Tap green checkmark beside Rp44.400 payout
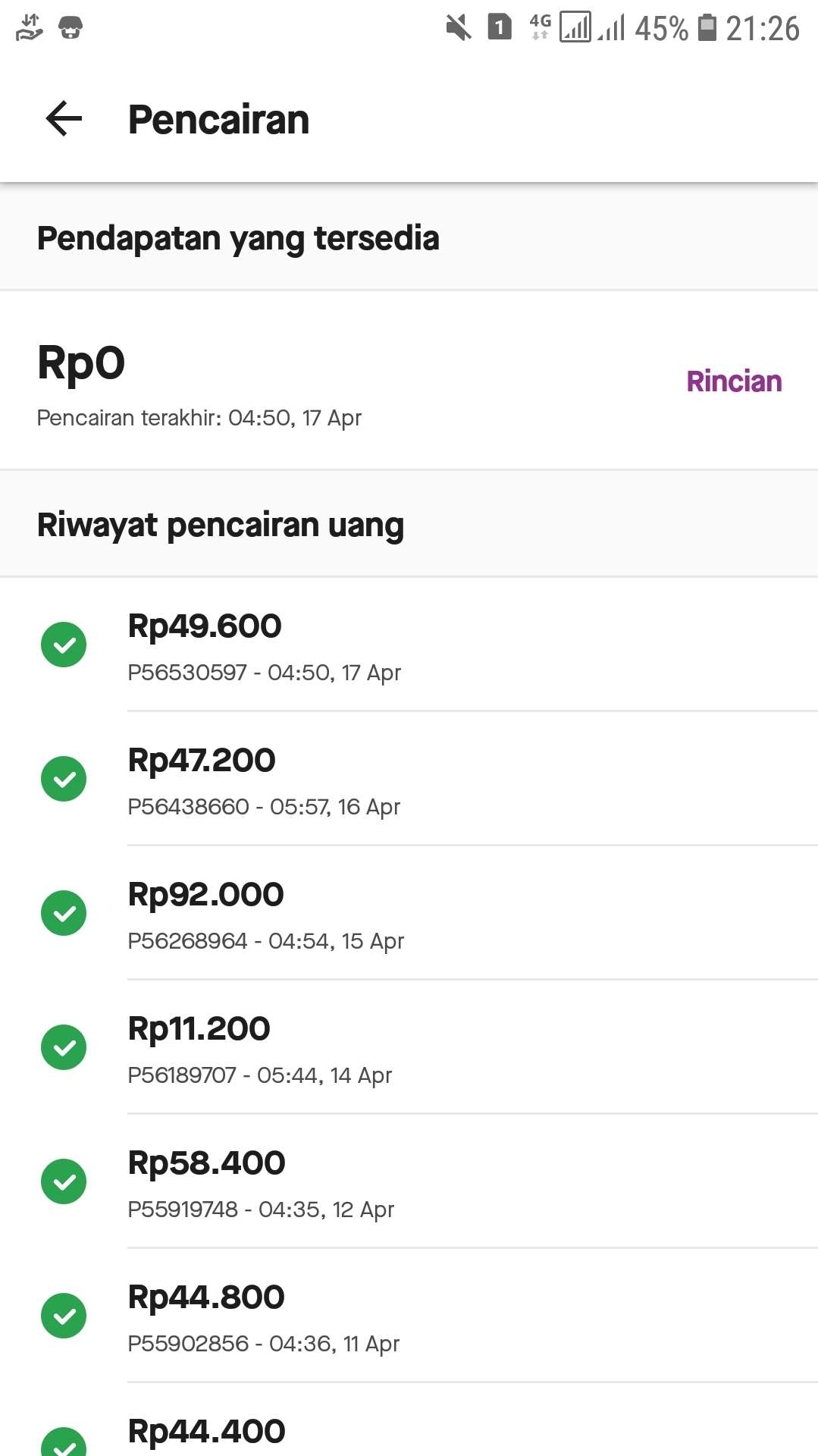Viewport: 818px width, 1456px height. click(x=64, y=1443)
